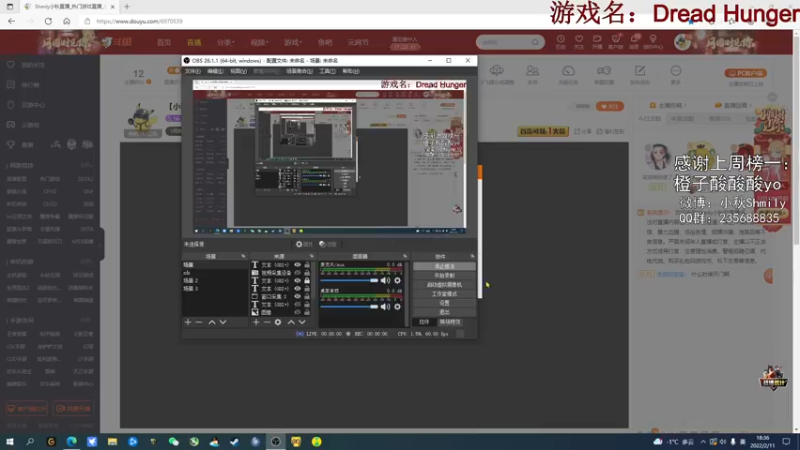
Task: Remove selected source with minus icon in Sources panel
Action: pyautogui.click(x=267, y=322)
